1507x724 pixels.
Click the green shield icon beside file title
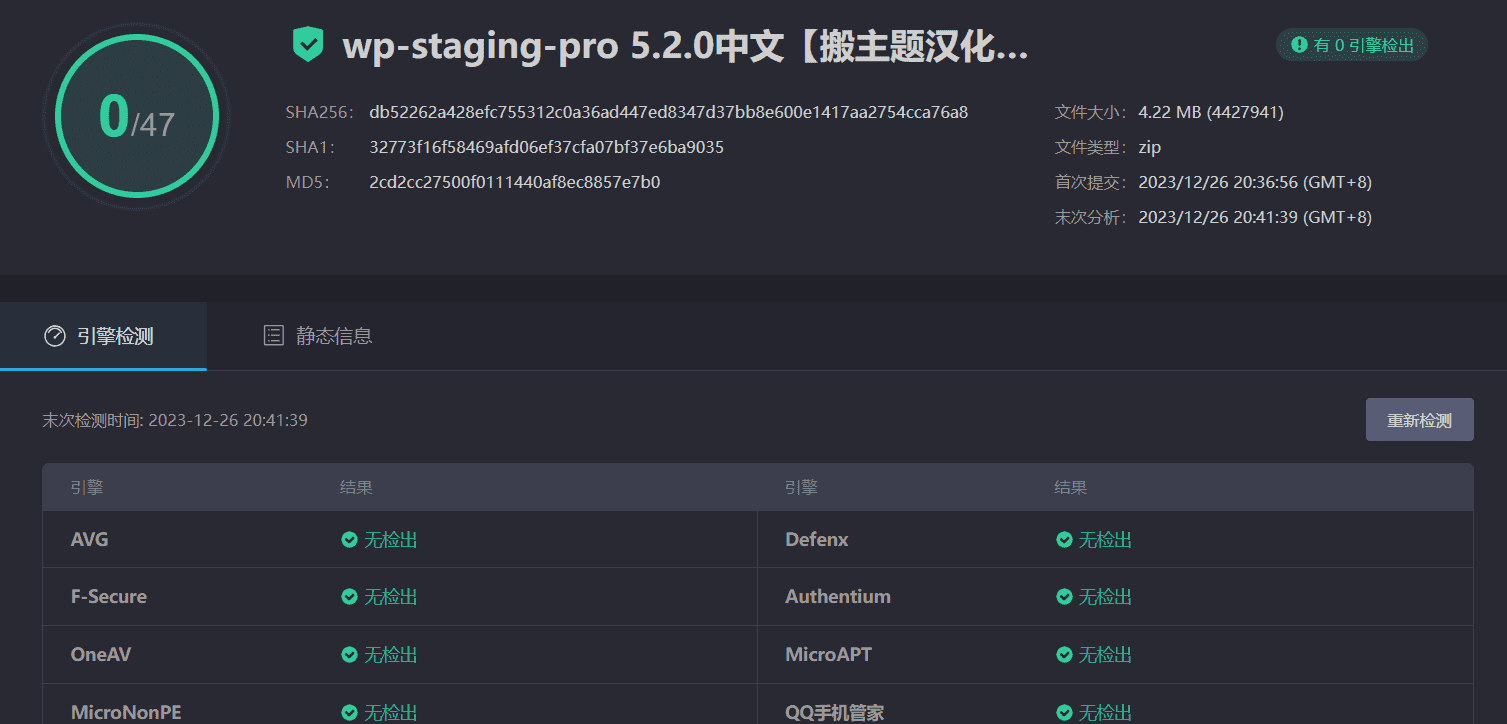pyautogui.click(x=308, y=45)
